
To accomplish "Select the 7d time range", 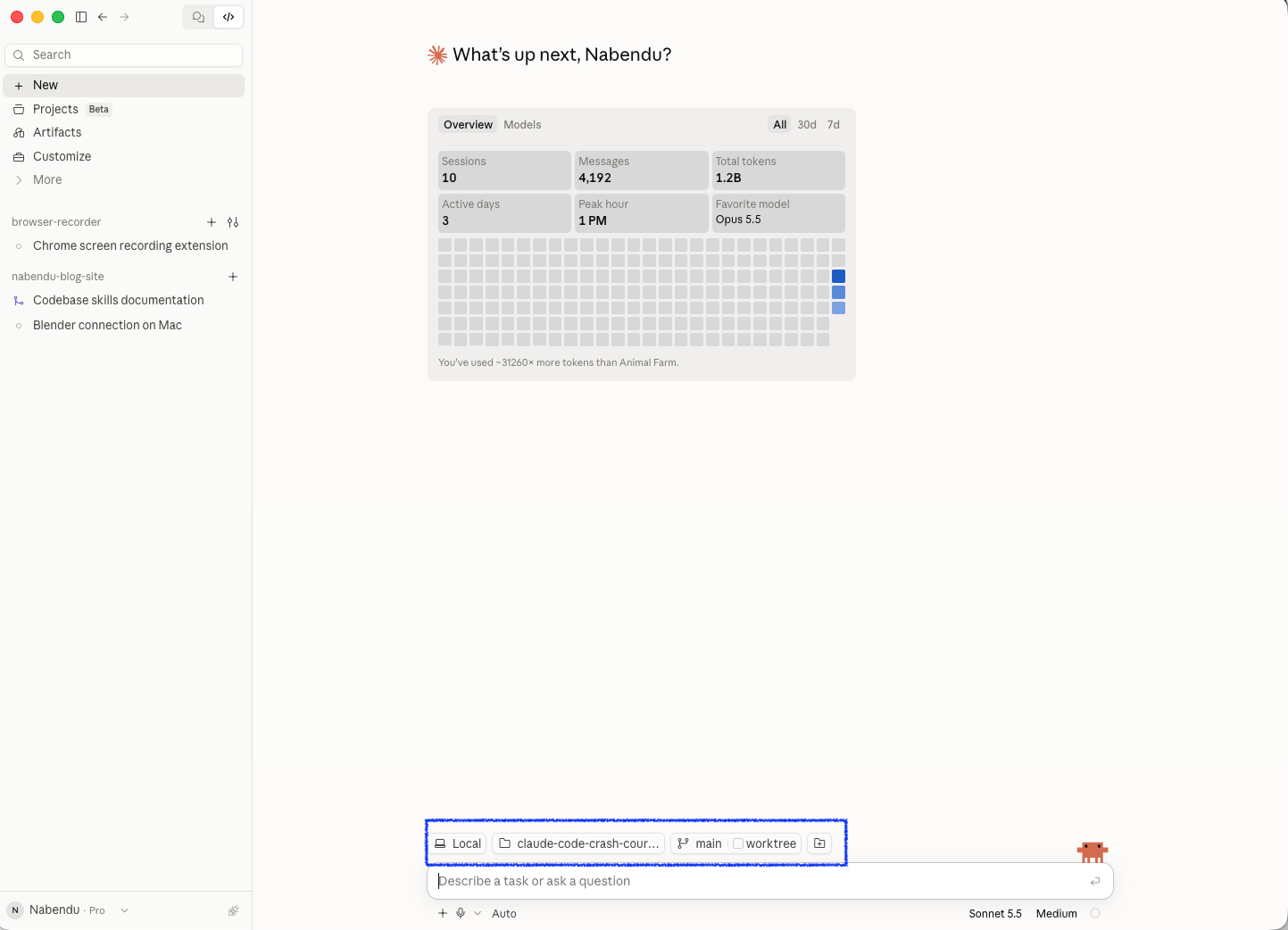I will tap(834, 125).
